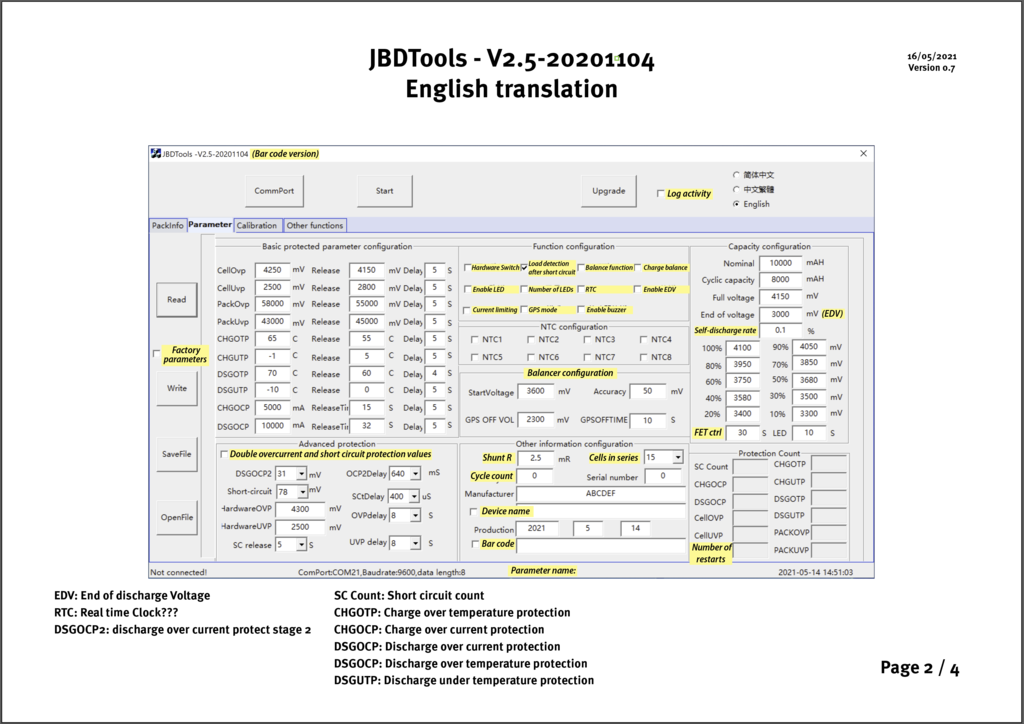1024x724 pixels.
Task: Go to the Other functions tab
Action: (x=315, y=225)
